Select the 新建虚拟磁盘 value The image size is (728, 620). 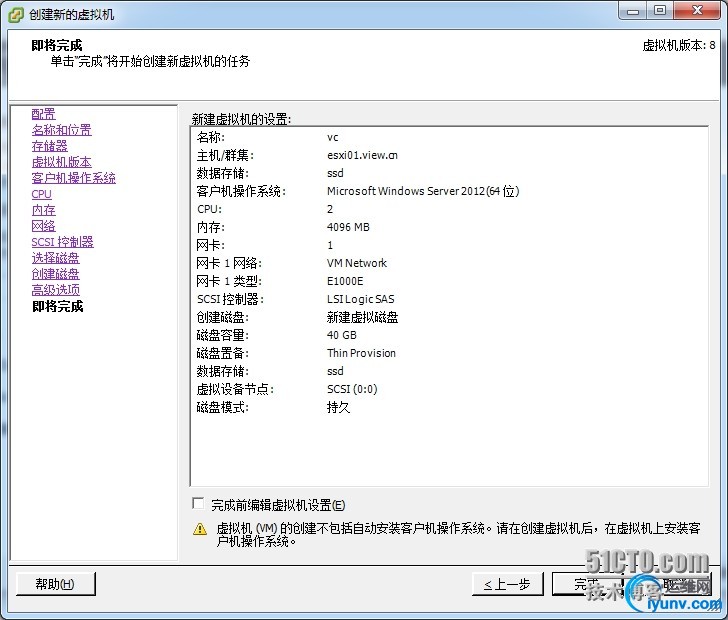point(362,318)
